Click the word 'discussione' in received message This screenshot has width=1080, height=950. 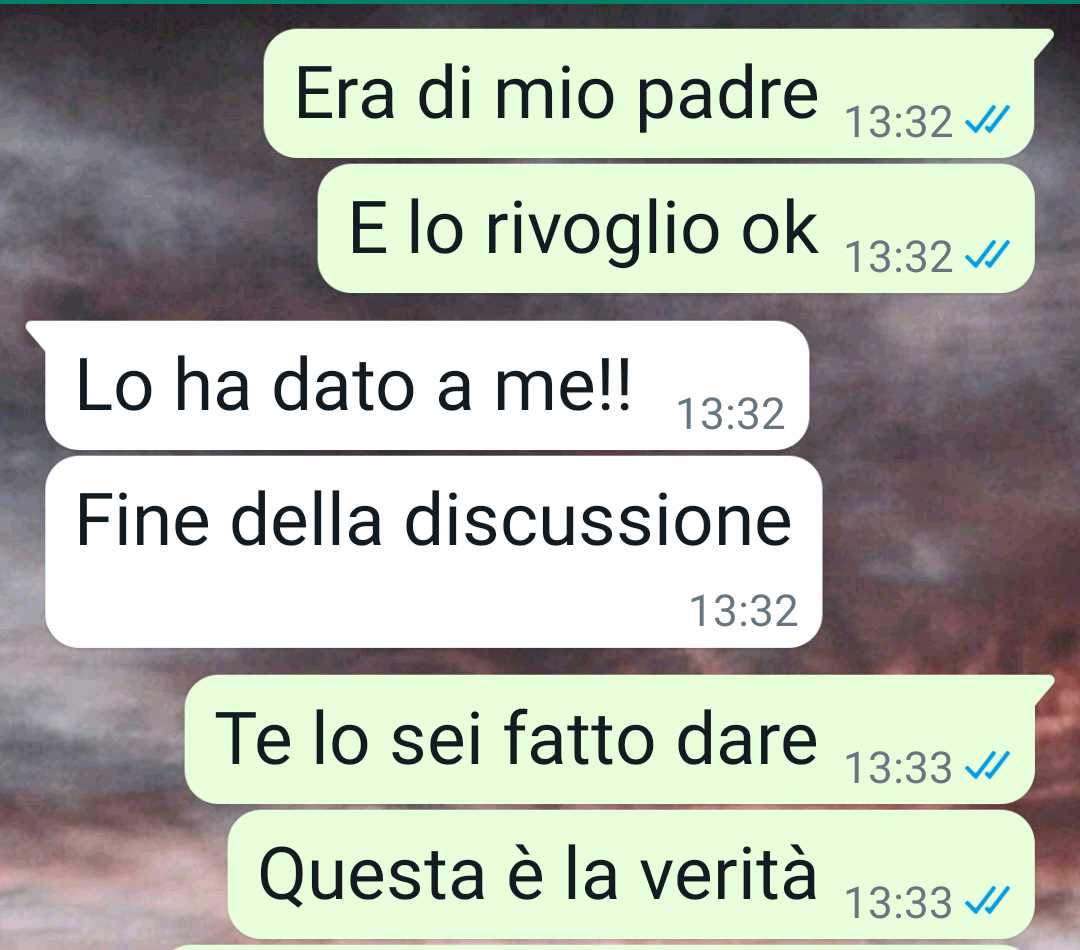click(x=598, y=519)
